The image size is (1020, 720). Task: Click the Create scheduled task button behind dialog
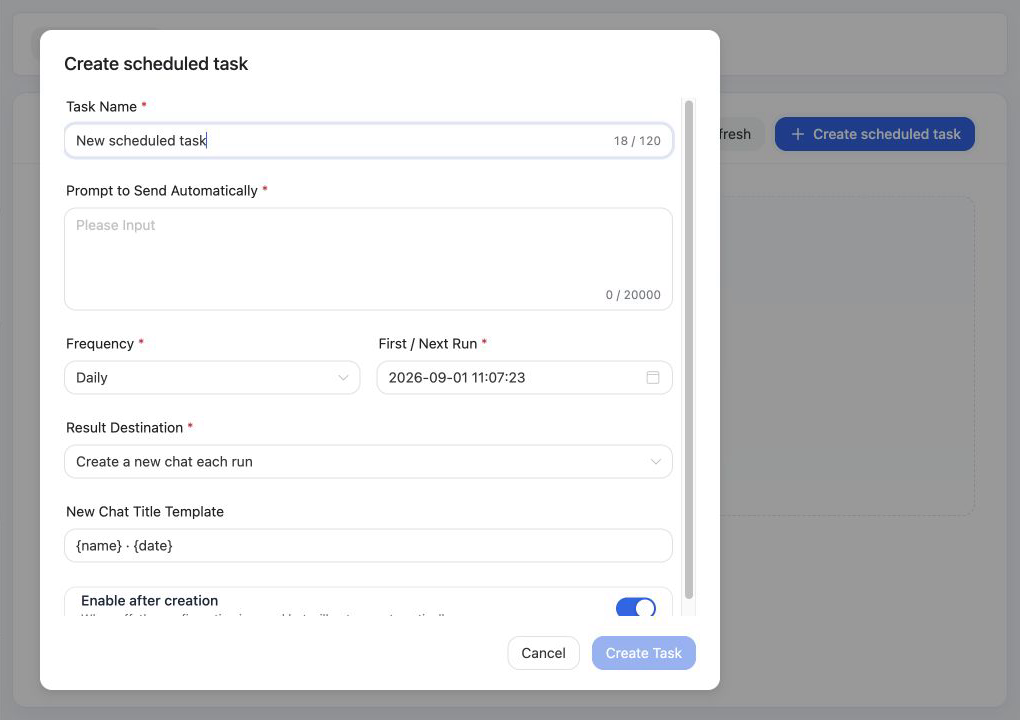click(874, 134)
